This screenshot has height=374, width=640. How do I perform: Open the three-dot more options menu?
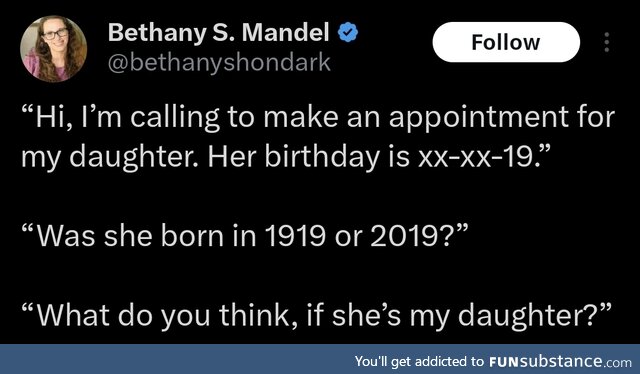click(607, 42)
